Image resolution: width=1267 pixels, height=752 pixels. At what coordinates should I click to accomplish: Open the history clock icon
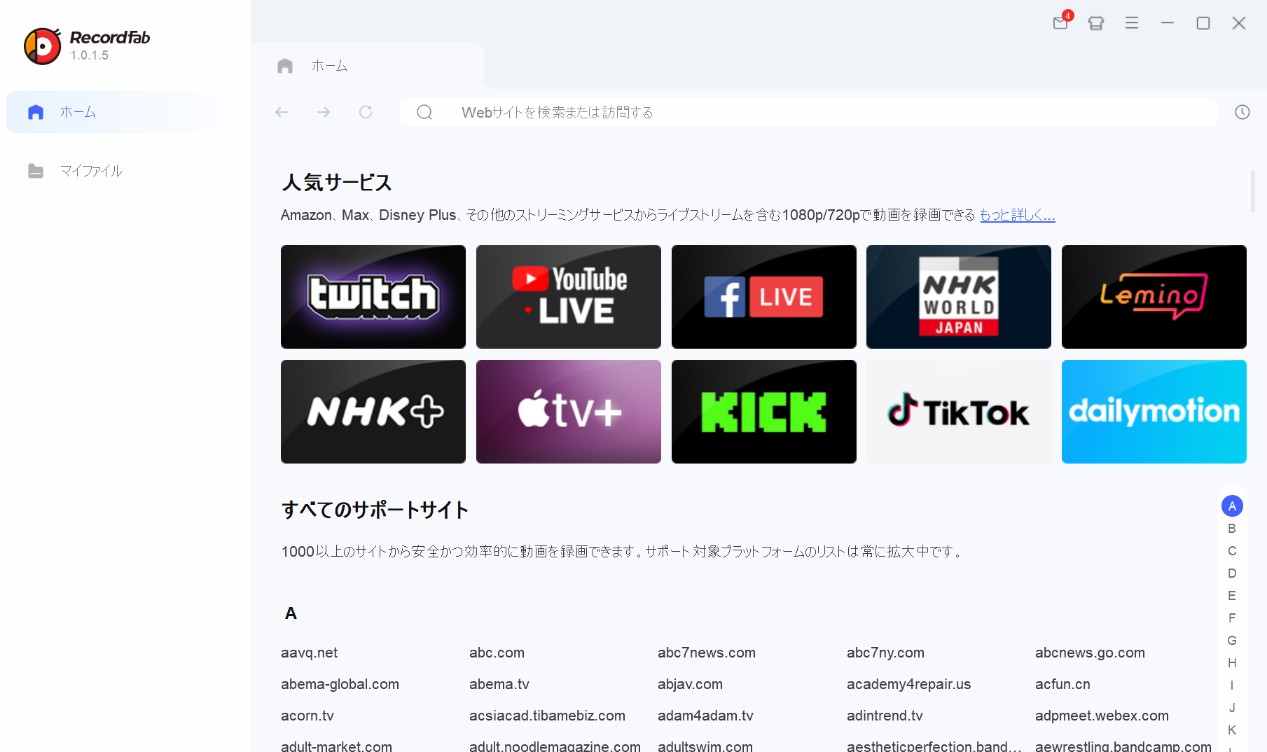pyautogui.click(x=1242, y=112)
